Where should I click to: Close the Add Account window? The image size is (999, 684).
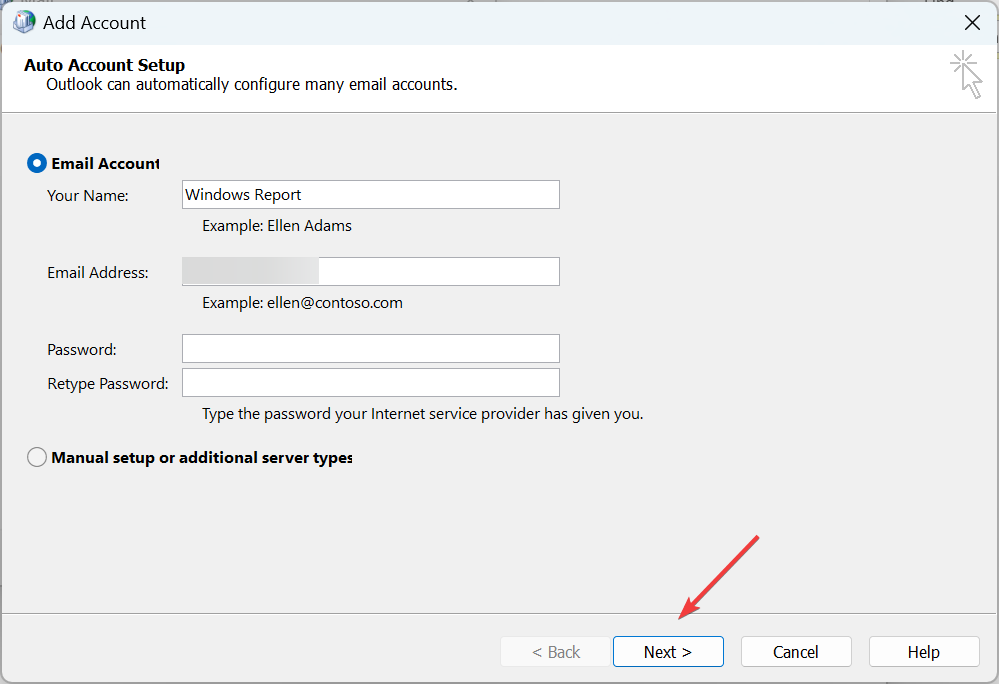pyautogui.click(x=972, y=23)
